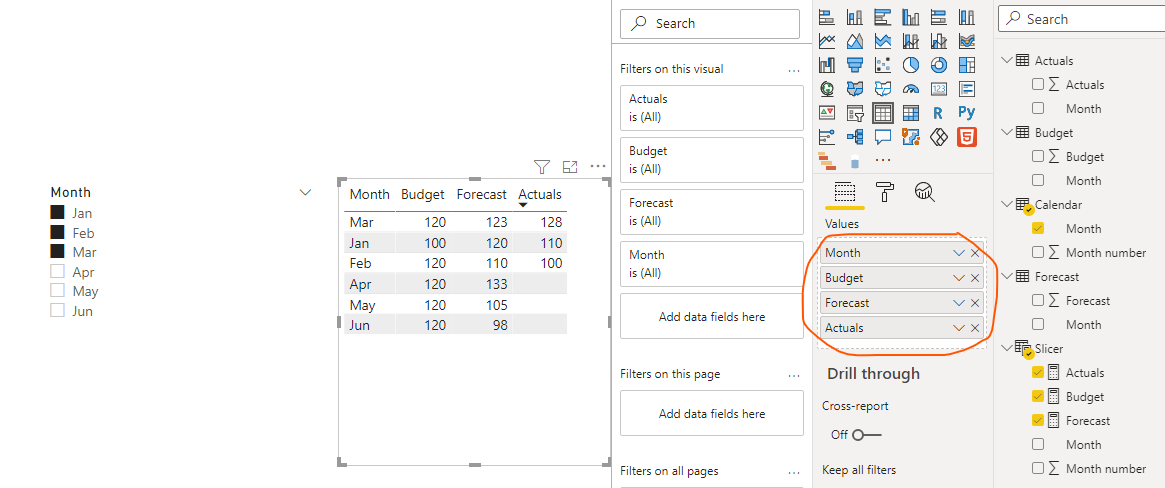Choose the Area chart visual
This screenshot has height=488, width=1165.
(854, 41)
